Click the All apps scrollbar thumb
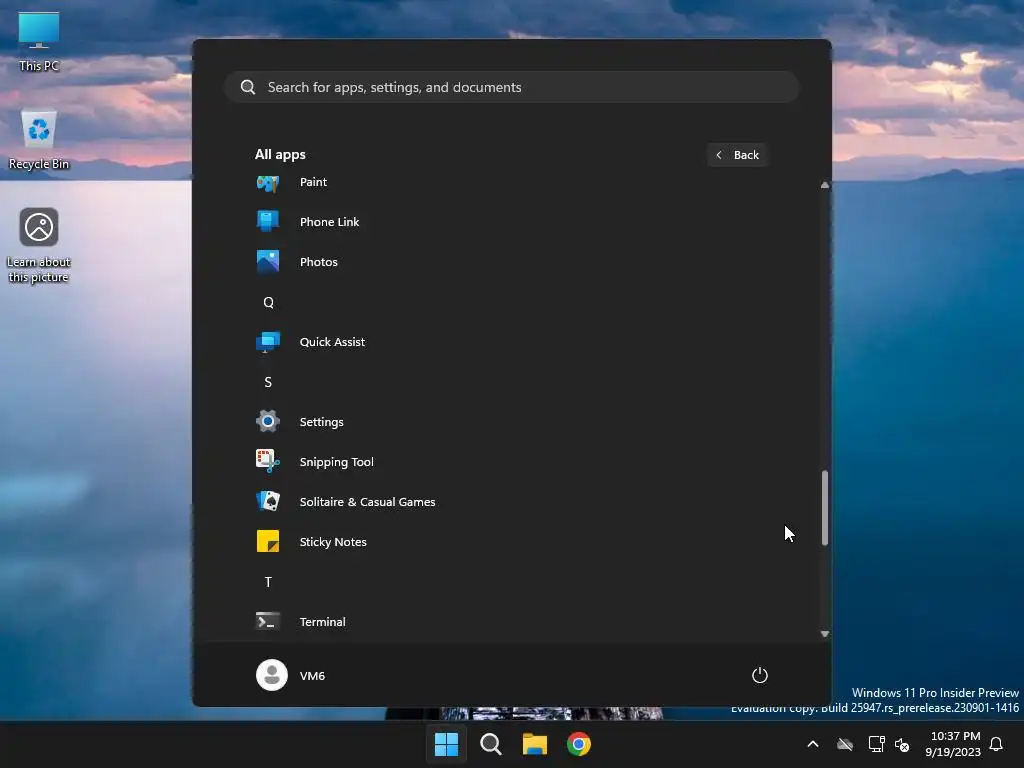 click(x=825, y=507)
